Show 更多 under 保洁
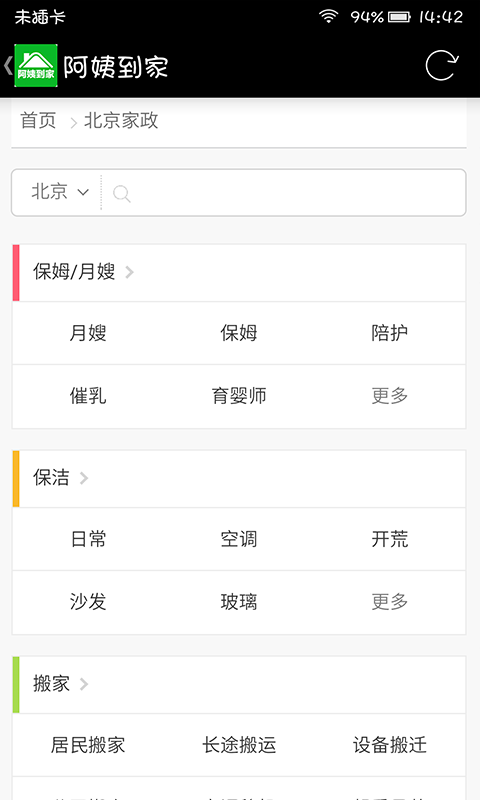 click(390, 602)
